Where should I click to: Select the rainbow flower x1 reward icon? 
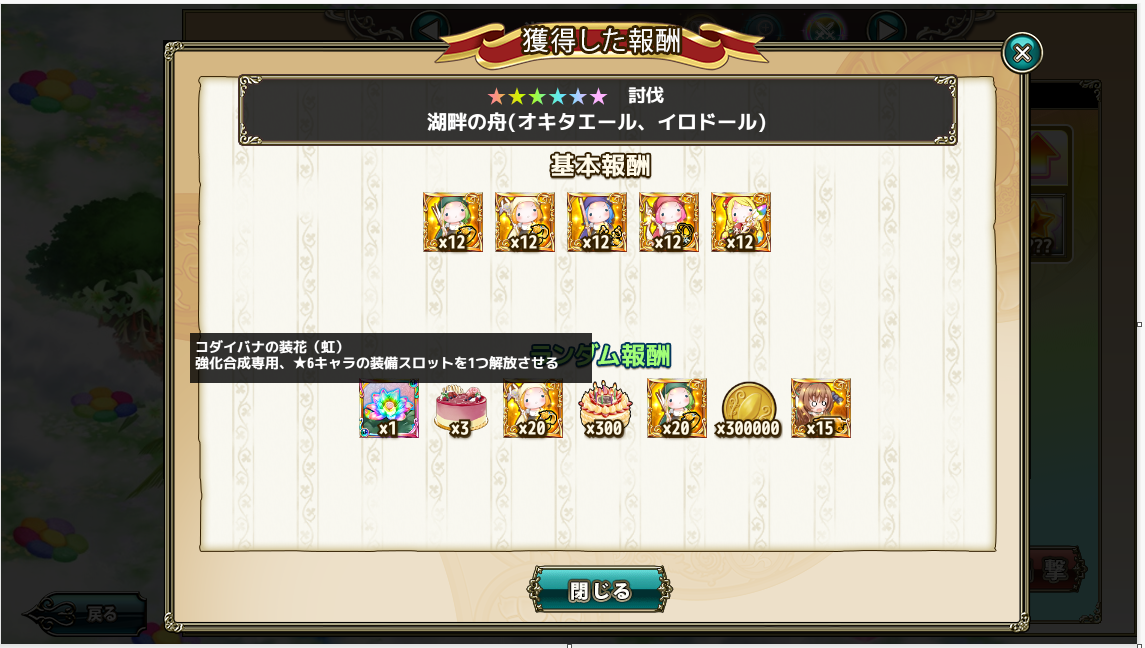[389, 408]
